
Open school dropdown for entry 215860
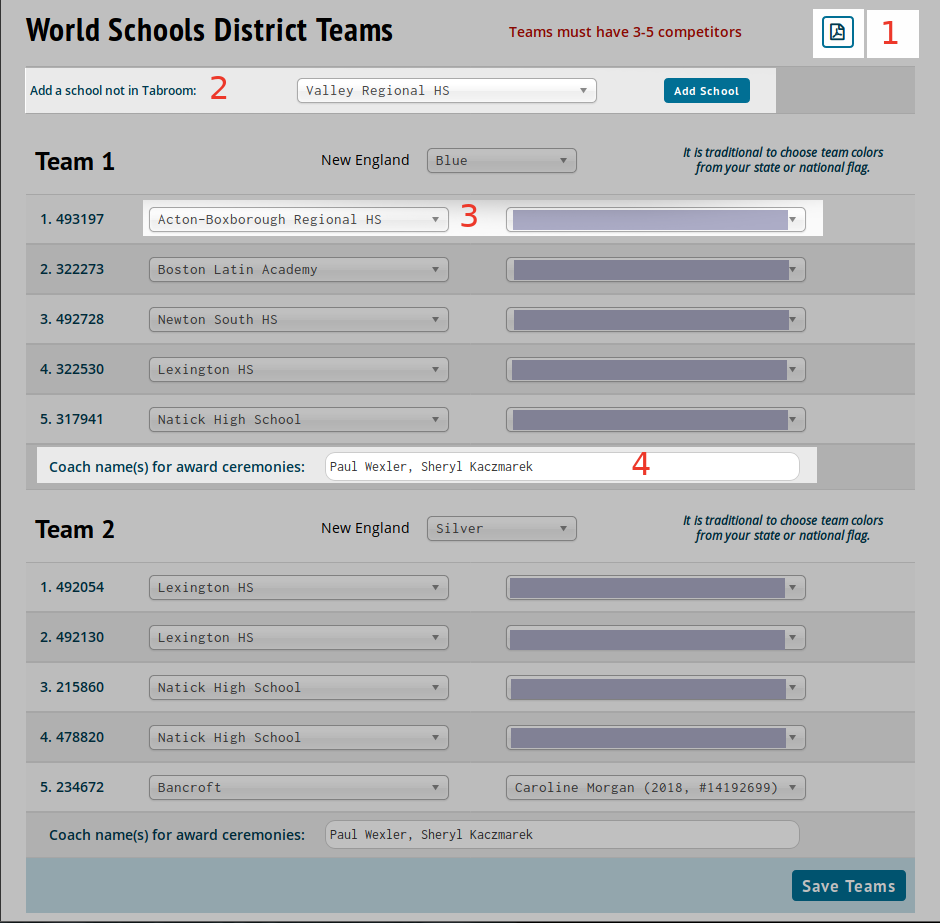click(298, 687)
